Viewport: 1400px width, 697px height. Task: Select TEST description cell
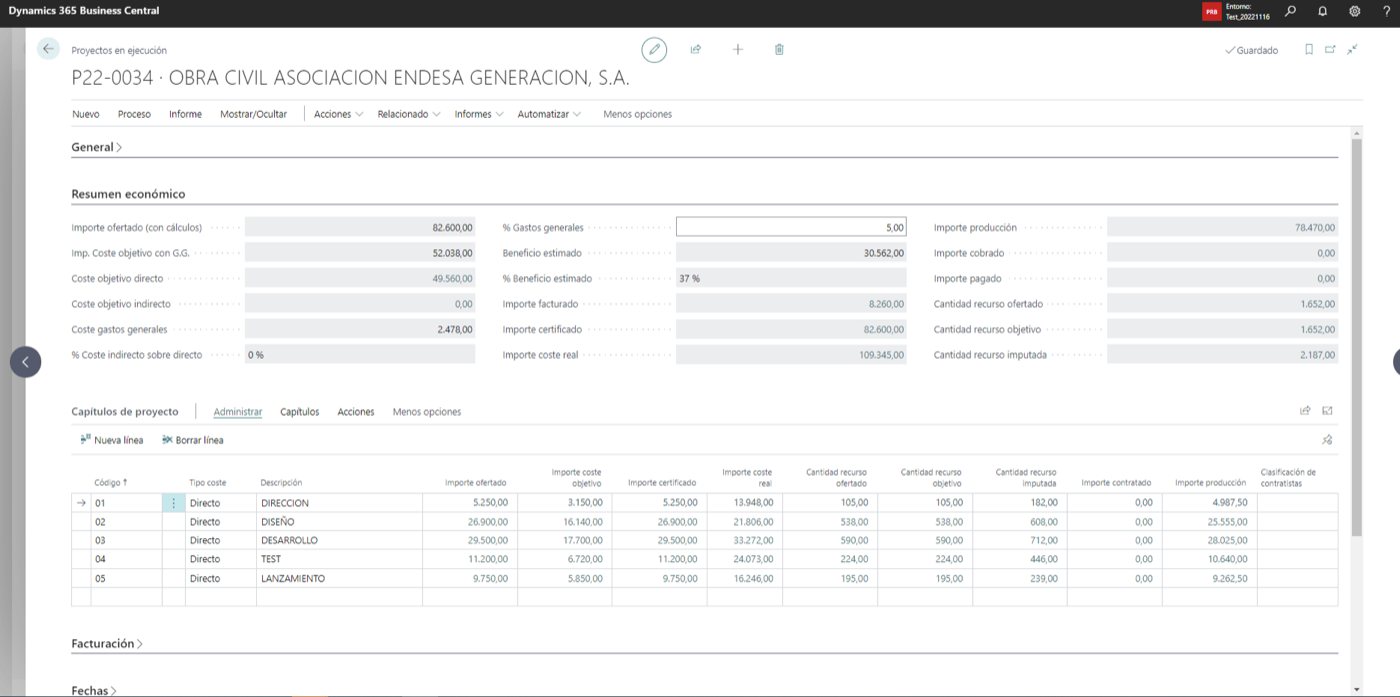(x=339, y=560)
